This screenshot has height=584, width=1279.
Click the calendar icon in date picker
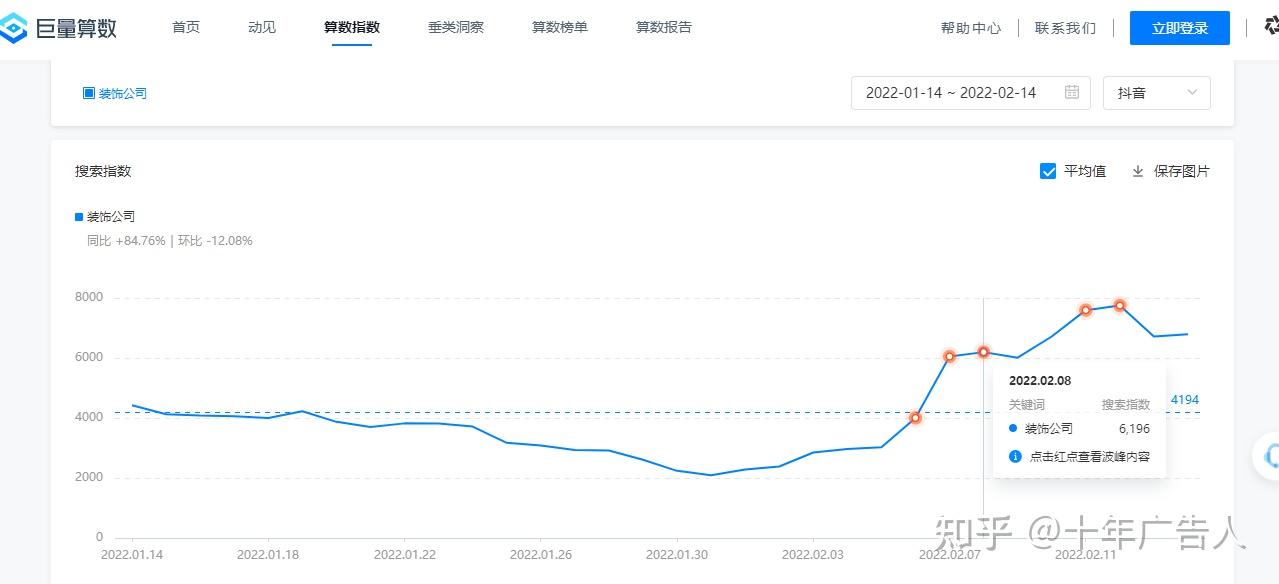point(1072,92)
